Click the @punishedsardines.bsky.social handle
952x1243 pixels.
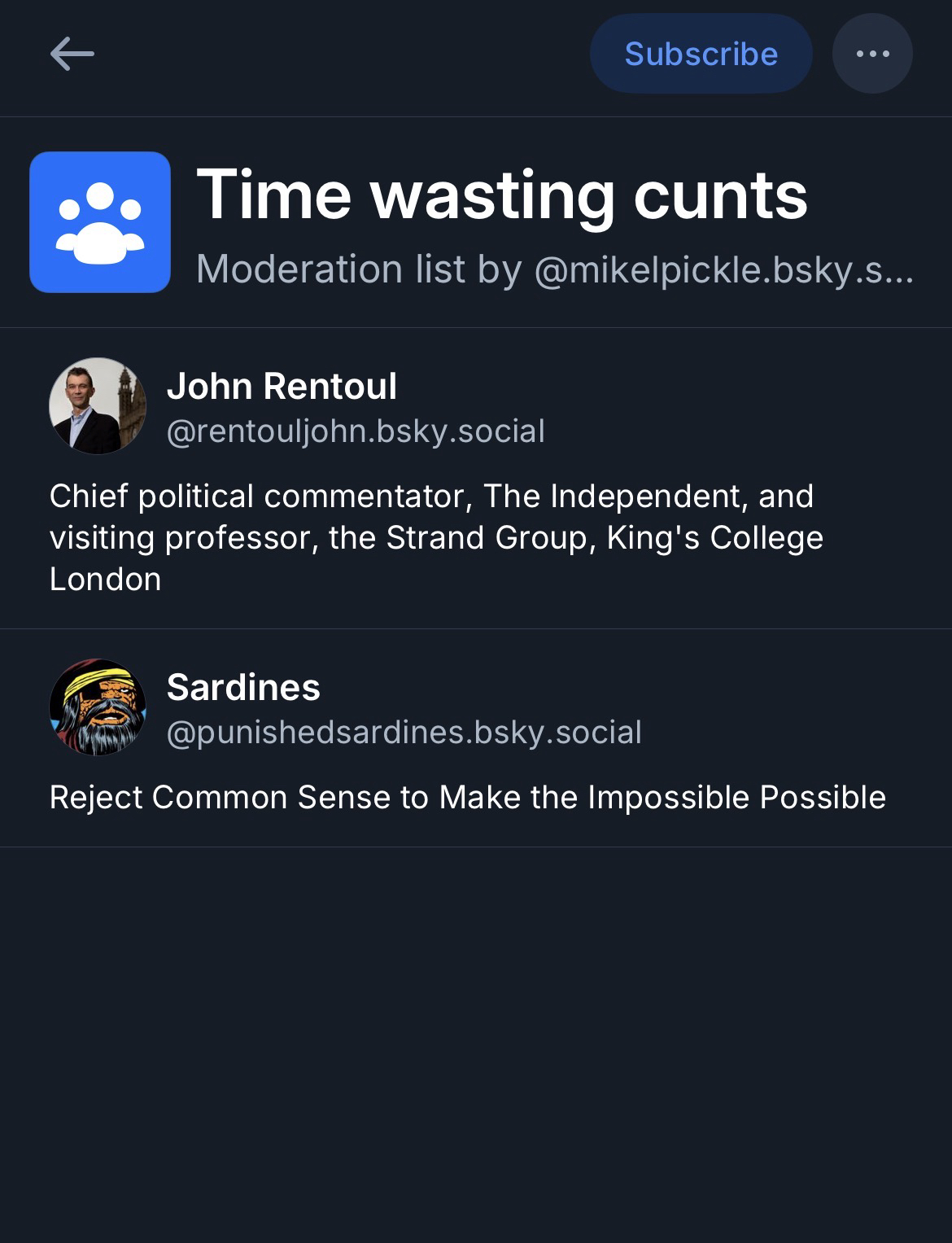(x=404, y=733)
